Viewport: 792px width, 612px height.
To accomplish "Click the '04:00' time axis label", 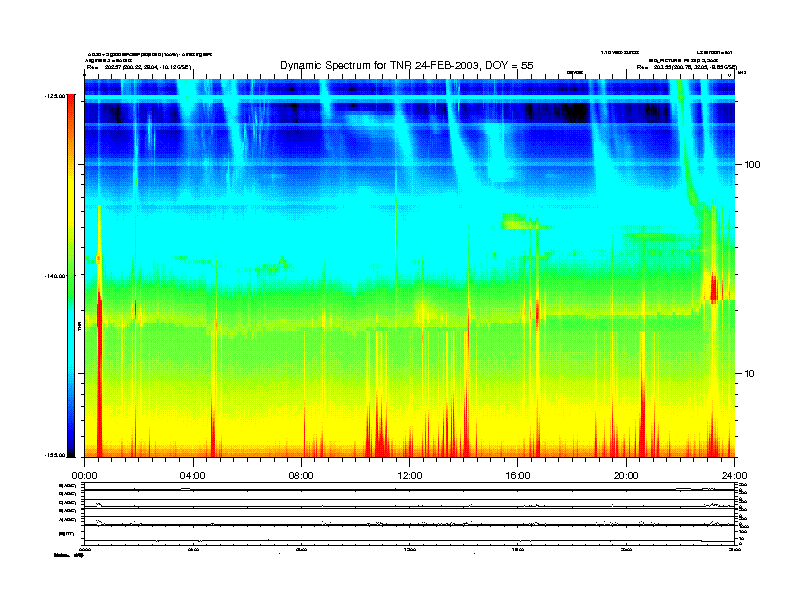I will (x=193, y=476).
